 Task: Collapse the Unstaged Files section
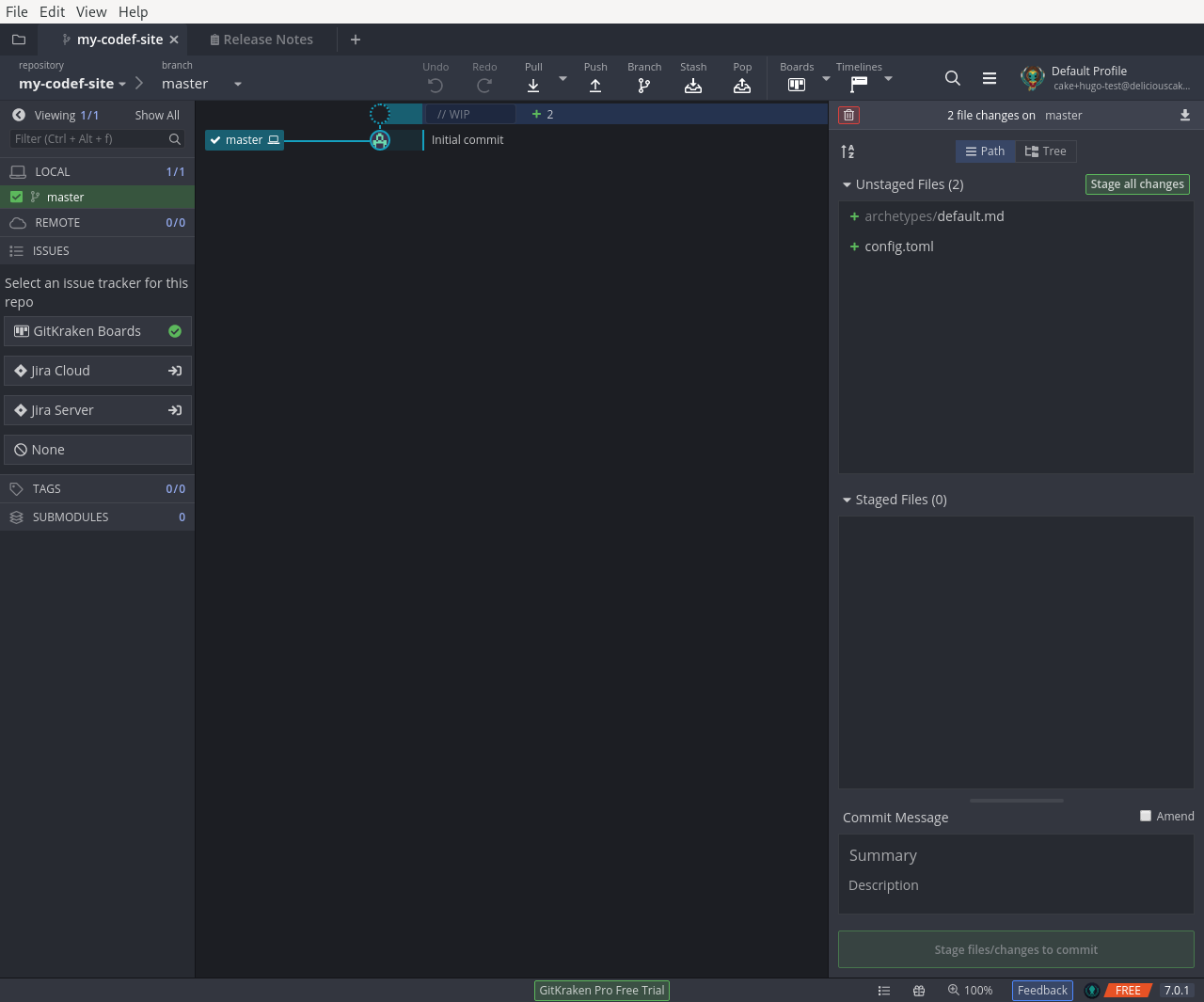[847, 185]
